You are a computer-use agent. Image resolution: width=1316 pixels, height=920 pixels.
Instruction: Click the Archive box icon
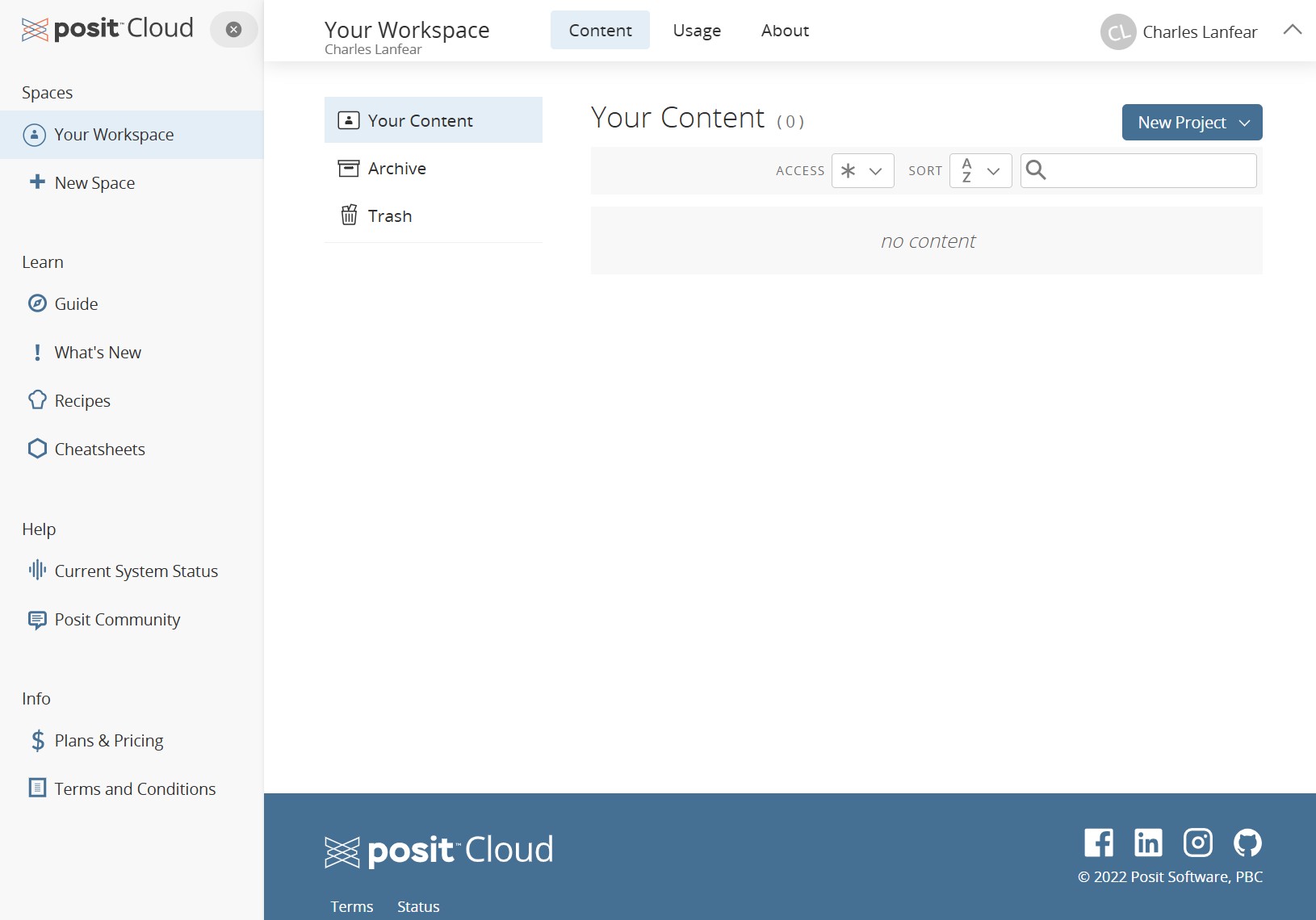pos(349,168)
